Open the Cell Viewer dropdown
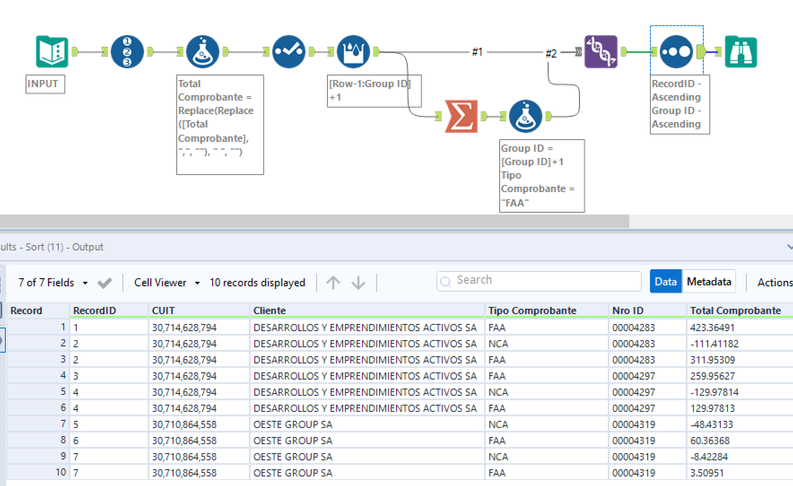Screen dimensions: 793x486 167,283
